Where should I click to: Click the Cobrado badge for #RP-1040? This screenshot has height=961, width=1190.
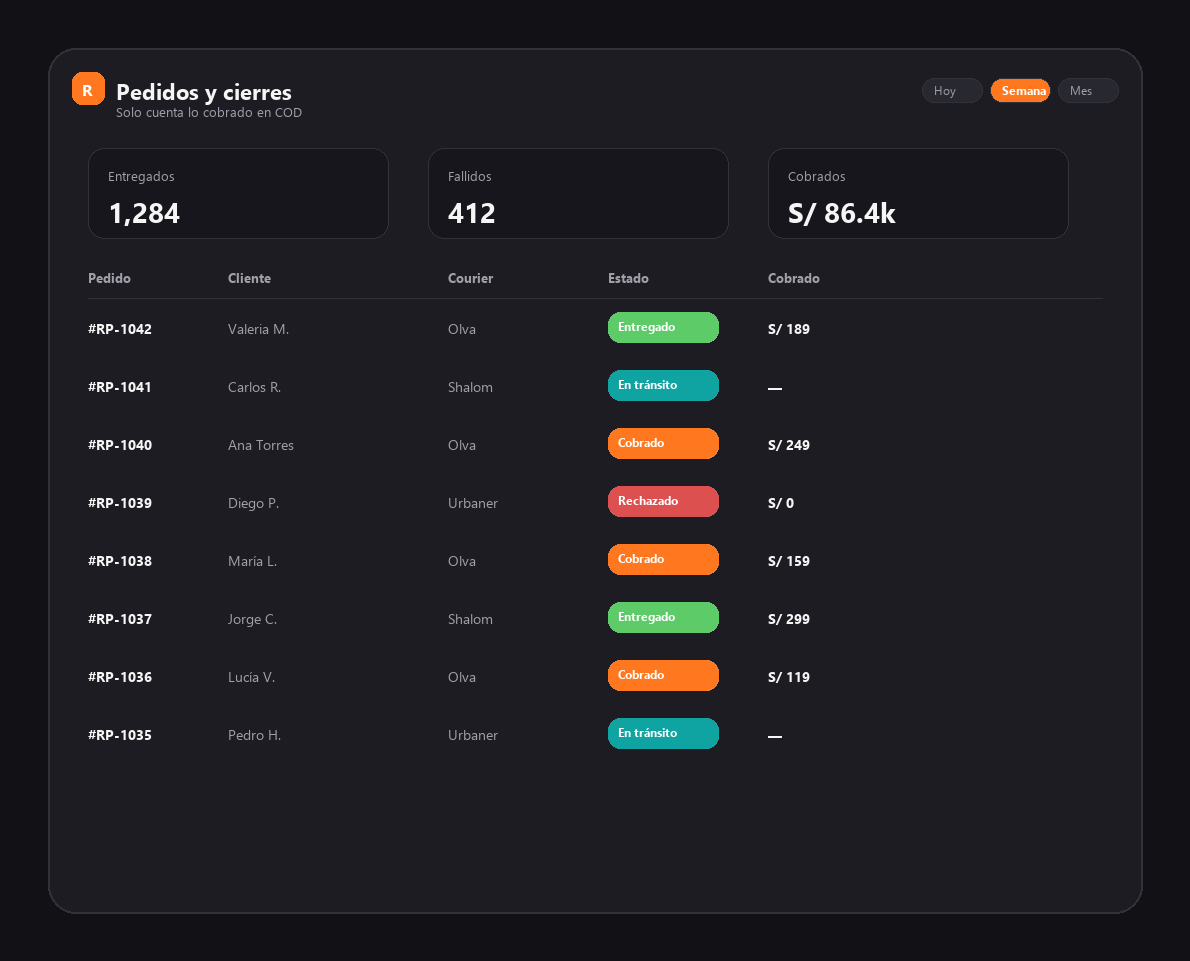click(663, 443)
